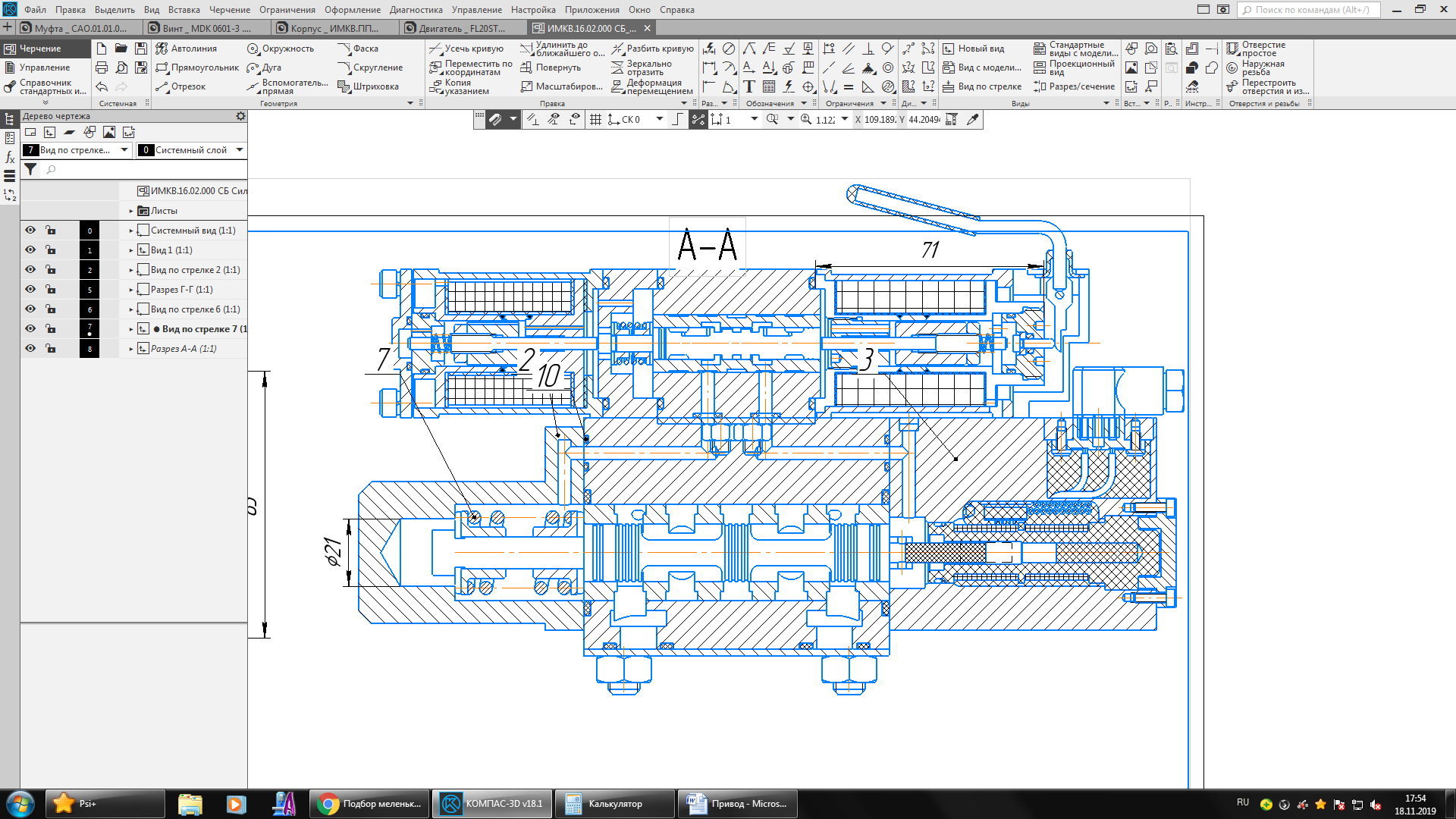Open the Черчение menu
The height and width of the screenshot is (819, 1456).
230,10
